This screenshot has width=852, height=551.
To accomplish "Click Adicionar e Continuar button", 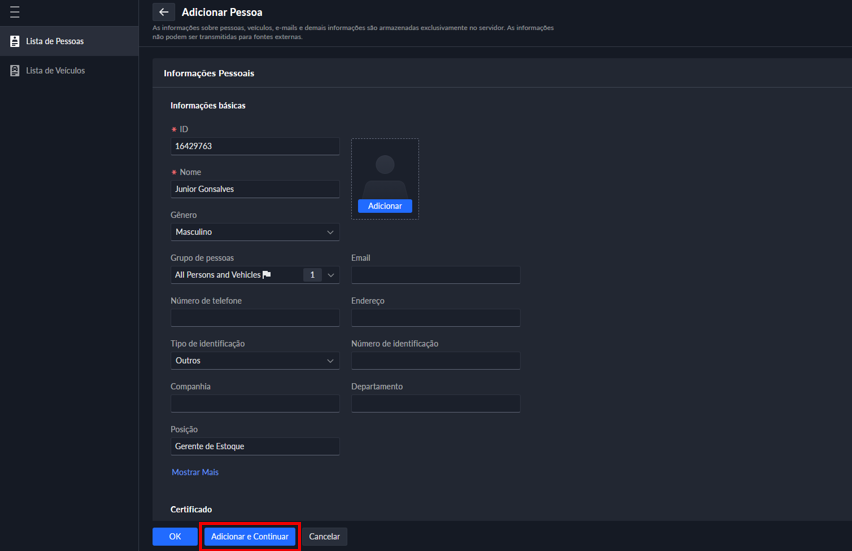I will tap(250, 537).
